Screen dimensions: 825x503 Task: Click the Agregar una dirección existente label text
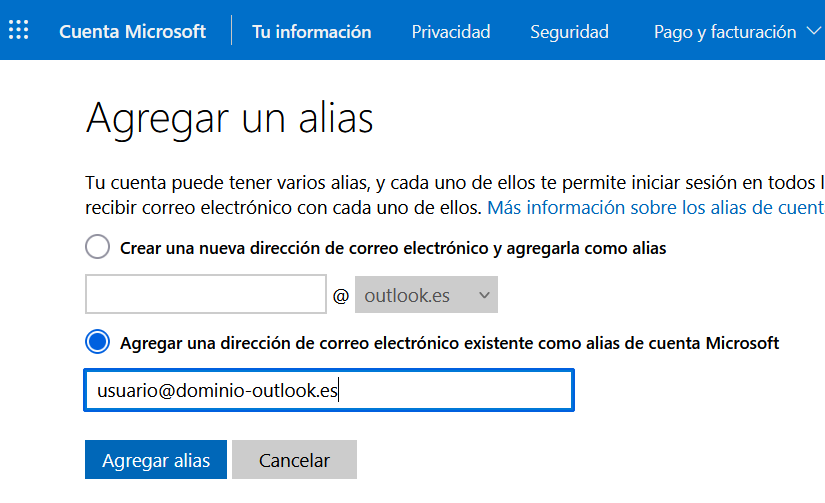tap(449, 343)
